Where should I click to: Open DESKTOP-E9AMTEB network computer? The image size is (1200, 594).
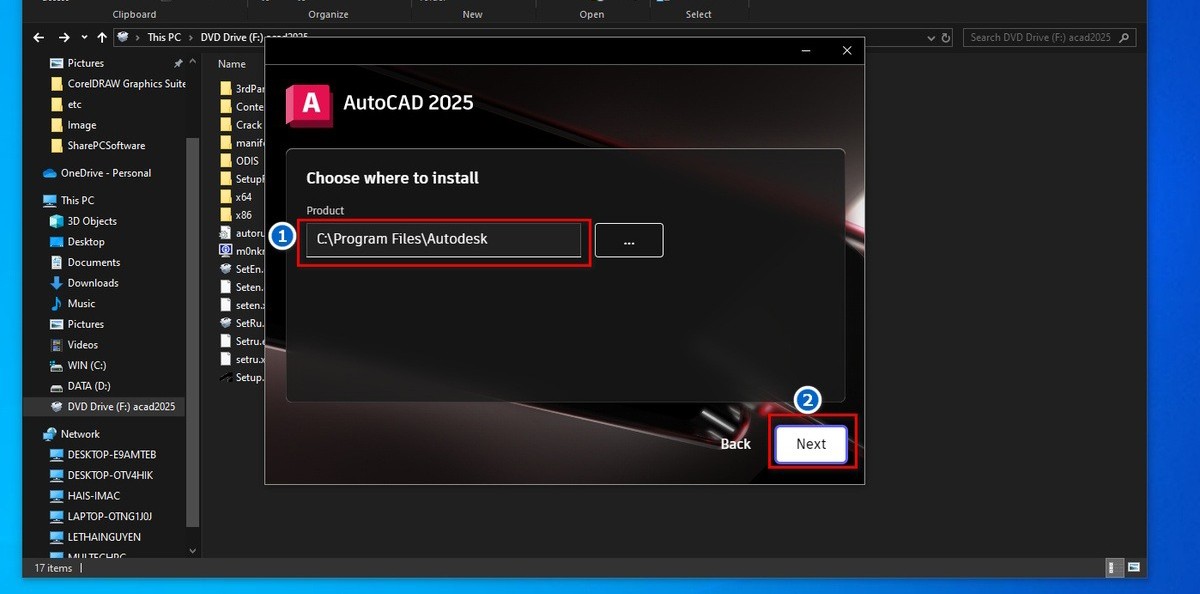pyautogui.click(x=111, y=454)
